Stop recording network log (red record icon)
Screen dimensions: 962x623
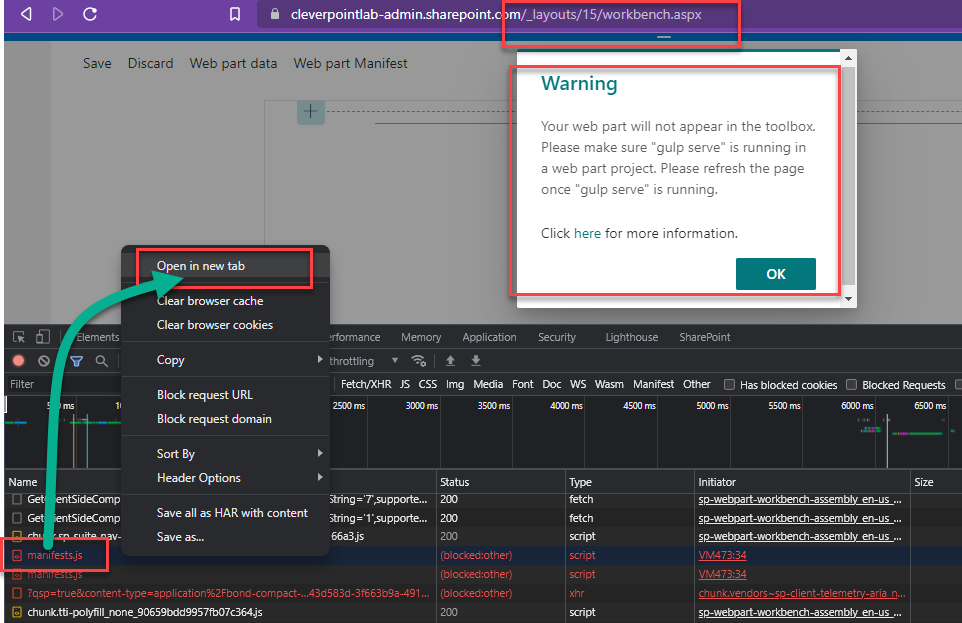[19, 360]
